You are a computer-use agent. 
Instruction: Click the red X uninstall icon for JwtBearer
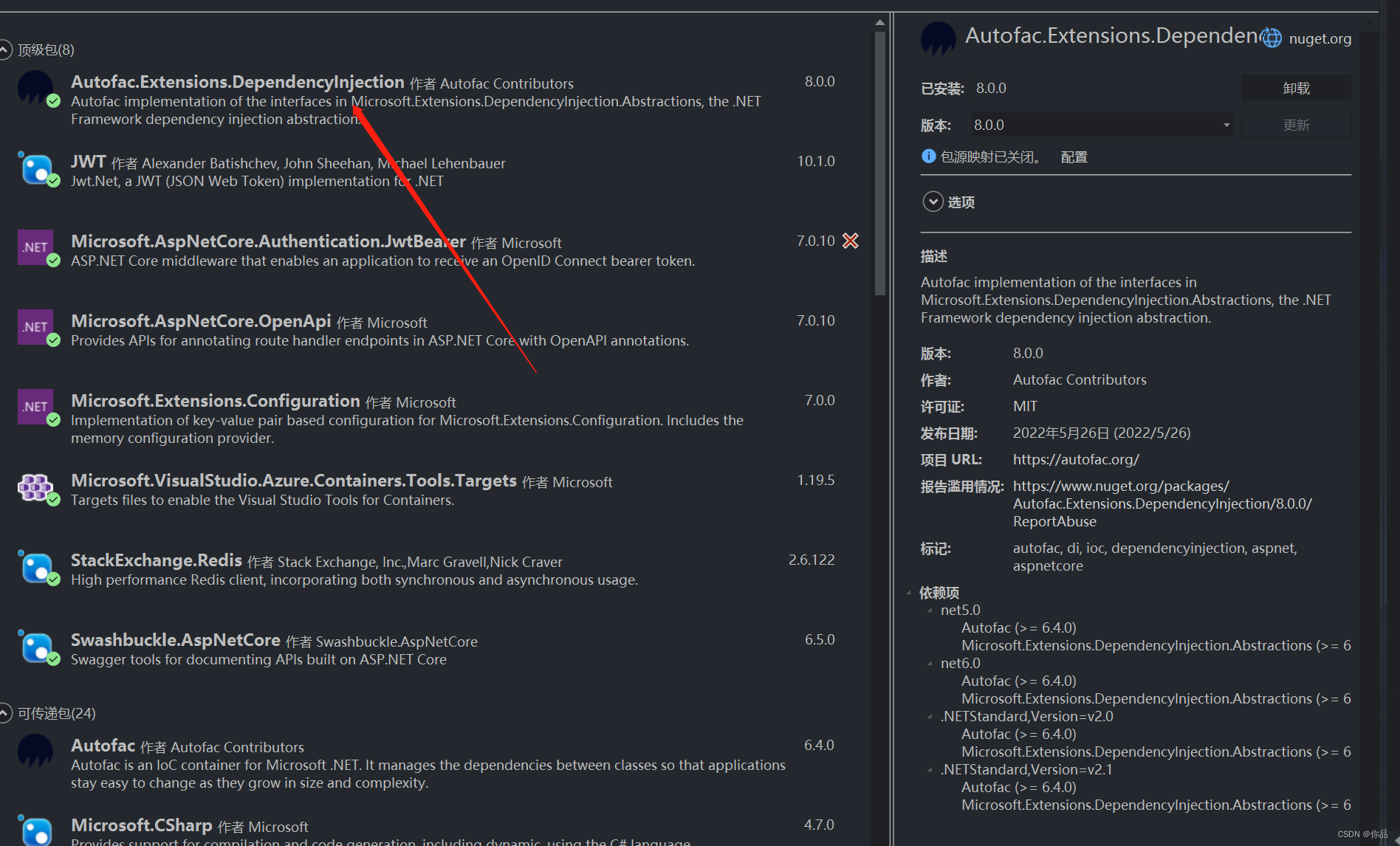(x=851, y=241)
